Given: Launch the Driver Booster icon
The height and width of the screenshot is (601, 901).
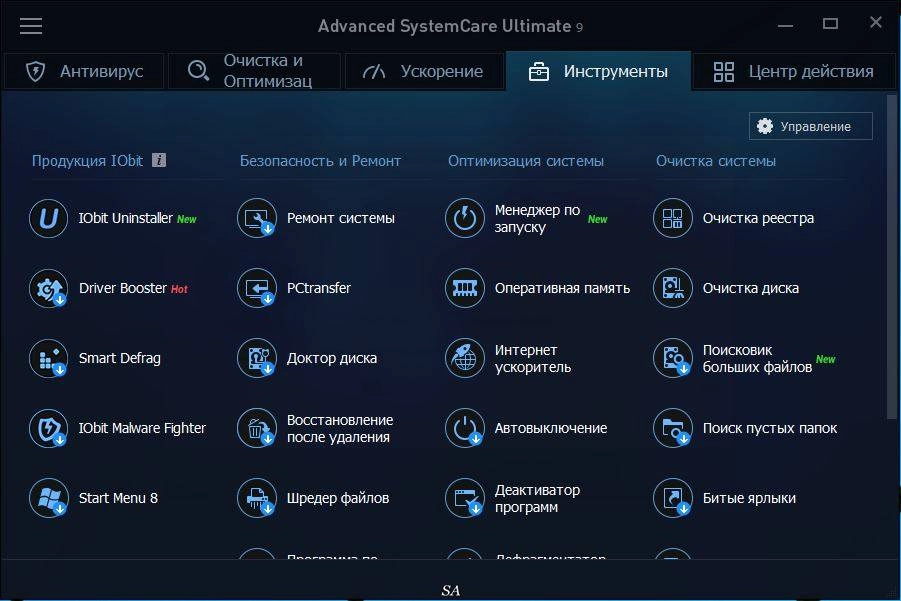Looking at the screenshot, I should point(49,288).
